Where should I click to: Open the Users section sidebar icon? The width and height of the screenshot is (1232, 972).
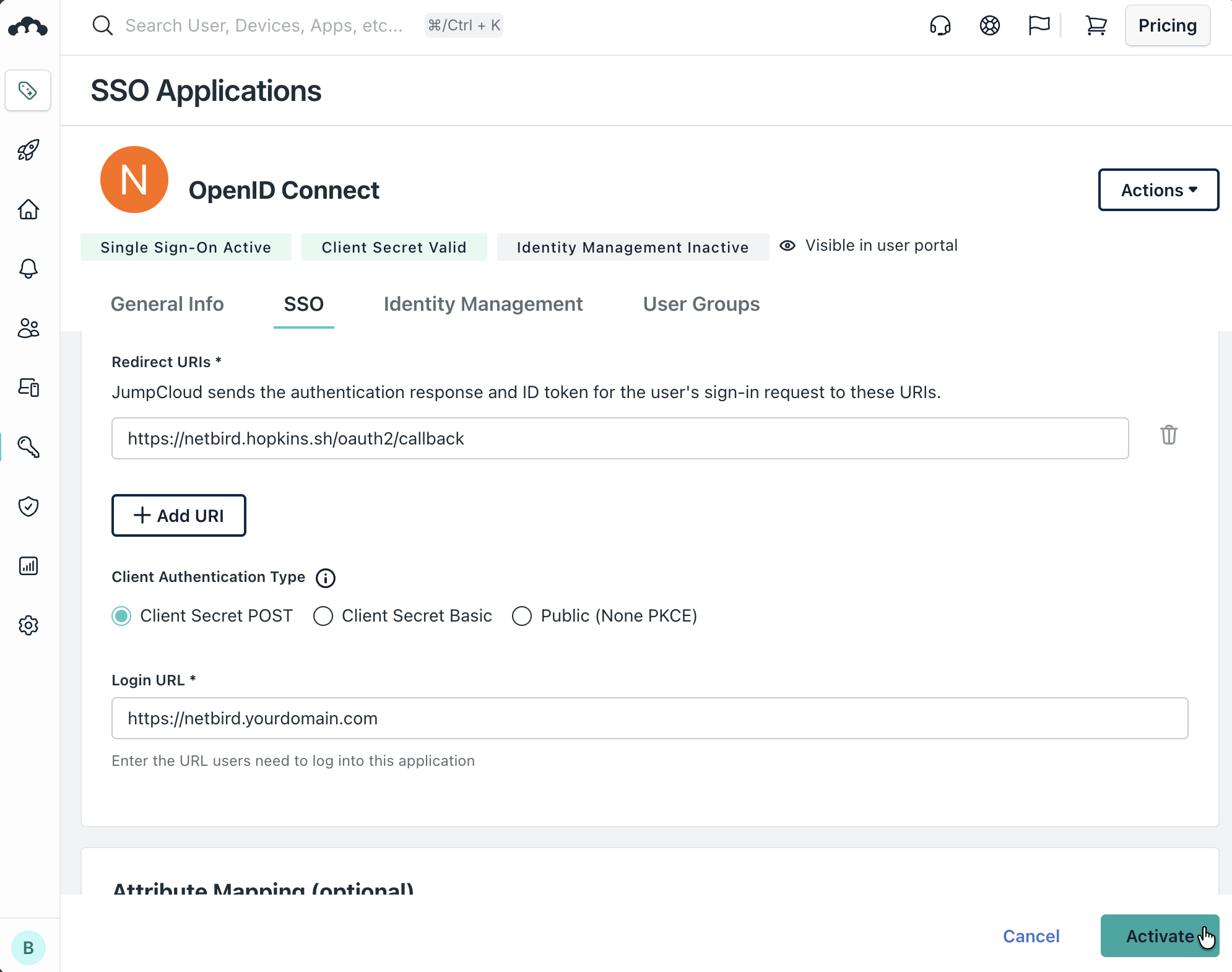28,329
